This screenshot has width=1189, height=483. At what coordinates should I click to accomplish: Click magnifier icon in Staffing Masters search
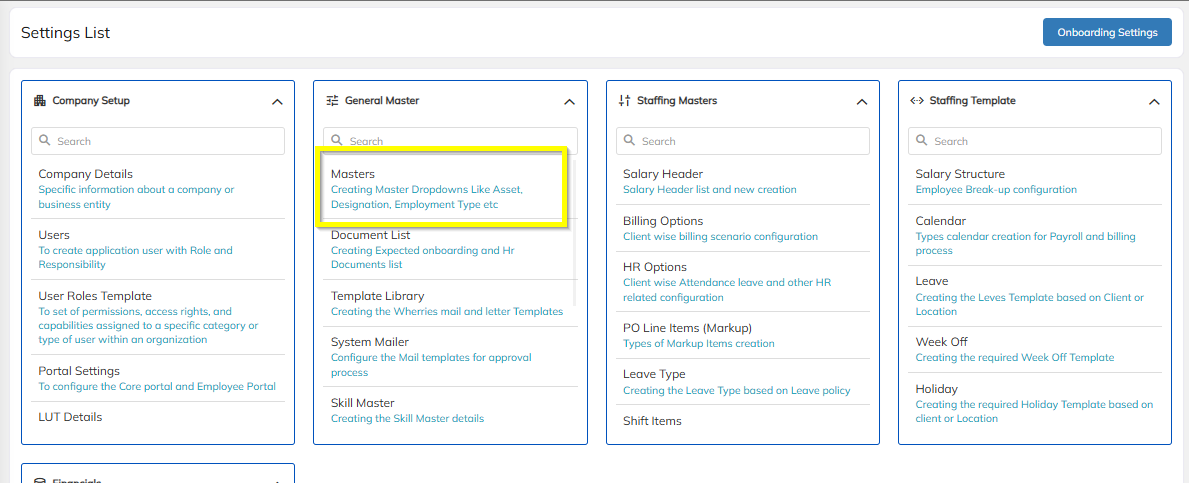[x=629, y=141]
